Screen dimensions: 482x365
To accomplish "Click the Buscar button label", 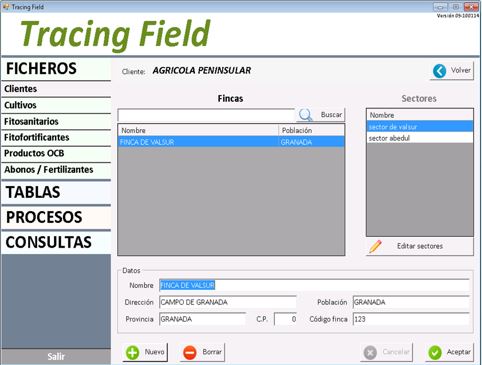I will 331,115.
